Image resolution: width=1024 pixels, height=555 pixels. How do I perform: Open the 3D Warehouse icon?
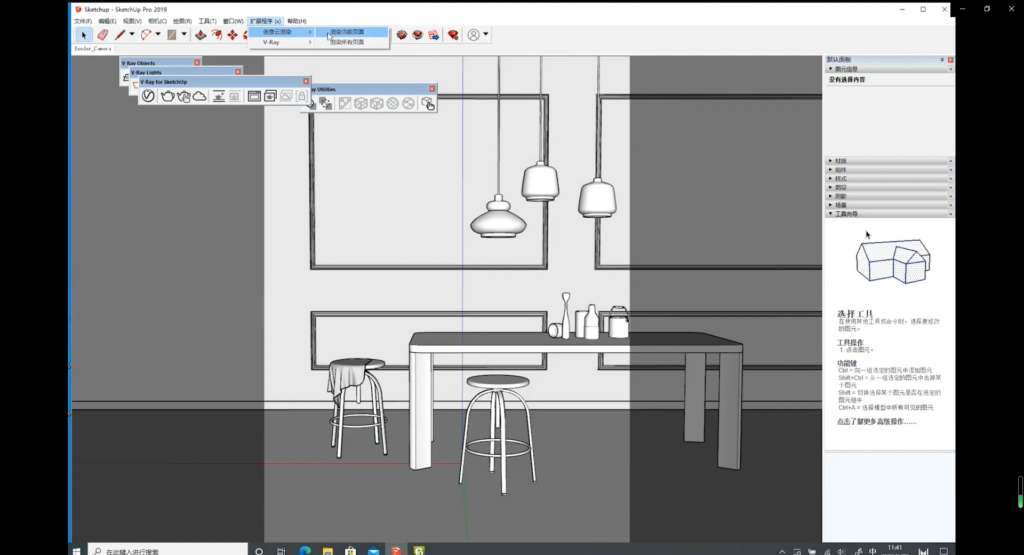tap(402, 35)
